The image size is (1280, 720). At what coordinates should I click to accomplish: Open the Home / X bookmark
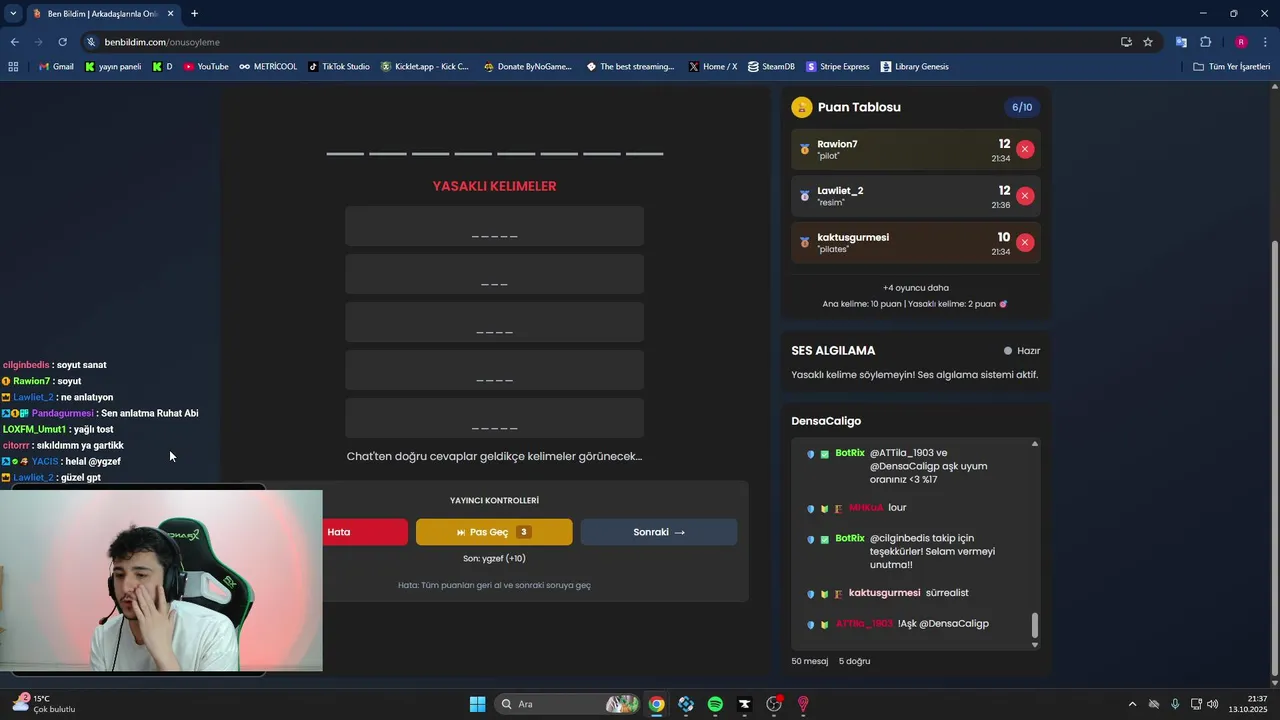(713, 66)
